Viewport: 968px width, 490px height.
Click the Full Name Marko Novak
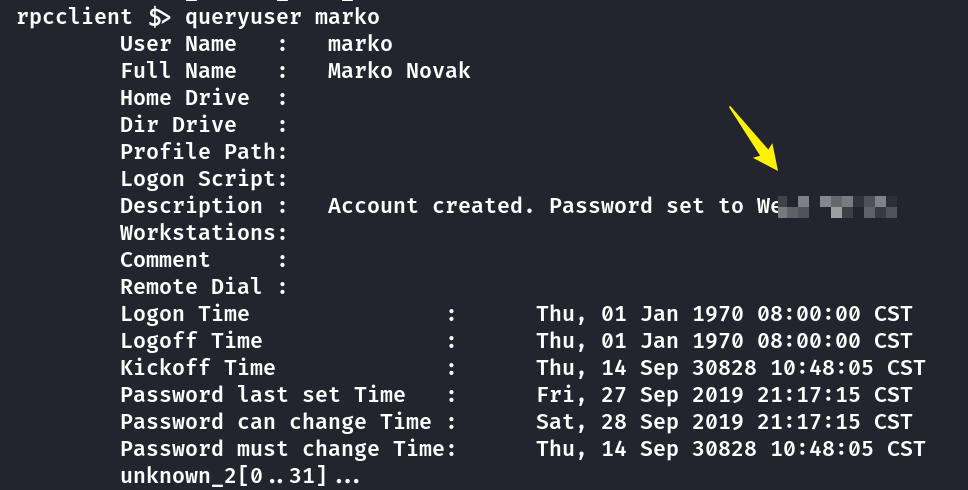click(x=399, y=71)
